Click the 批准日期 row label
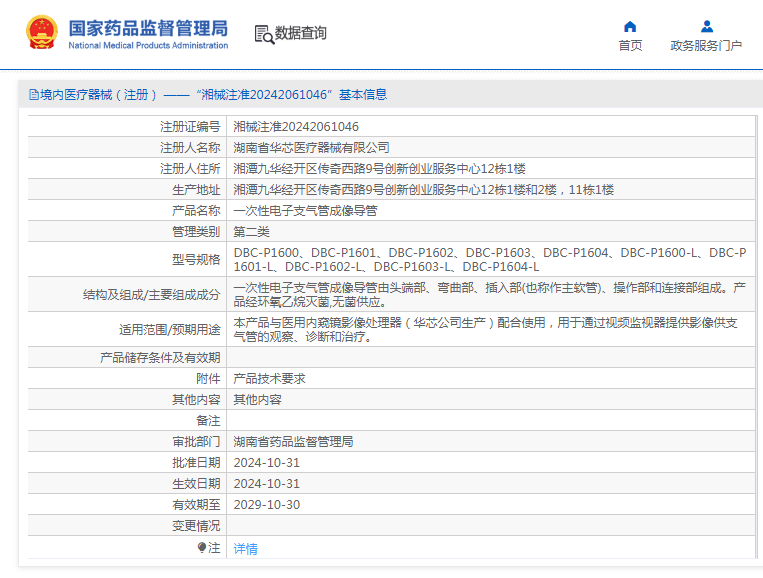Image resolution: width=763 pixels, height=578 pixels. 196,463
